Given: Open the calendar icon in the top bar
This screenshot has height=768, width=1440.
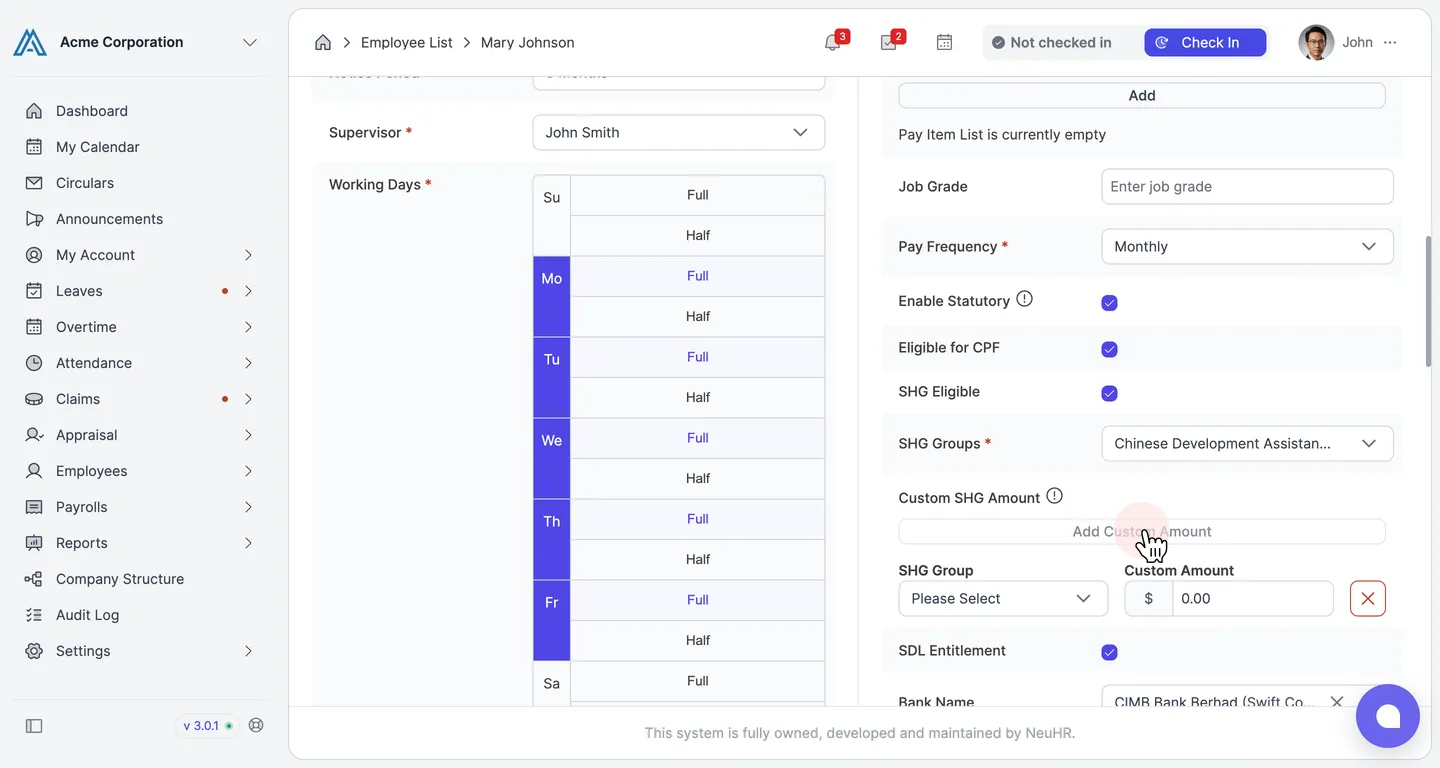Looking at the screenshot, I should [944, 42].
